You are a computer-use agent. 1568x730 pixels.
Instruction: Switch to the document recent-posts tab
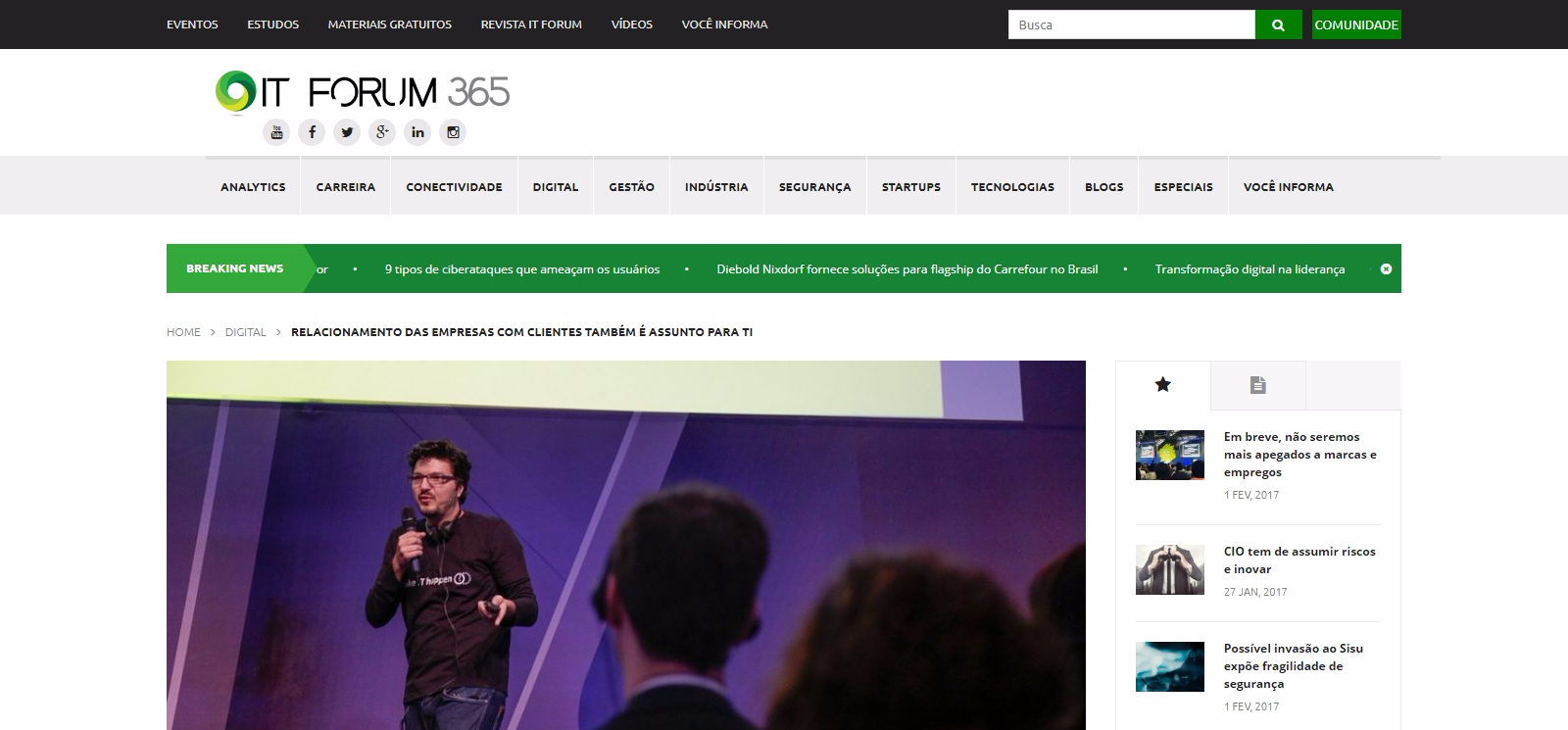pyautogui.click(x=1258, y=385)
